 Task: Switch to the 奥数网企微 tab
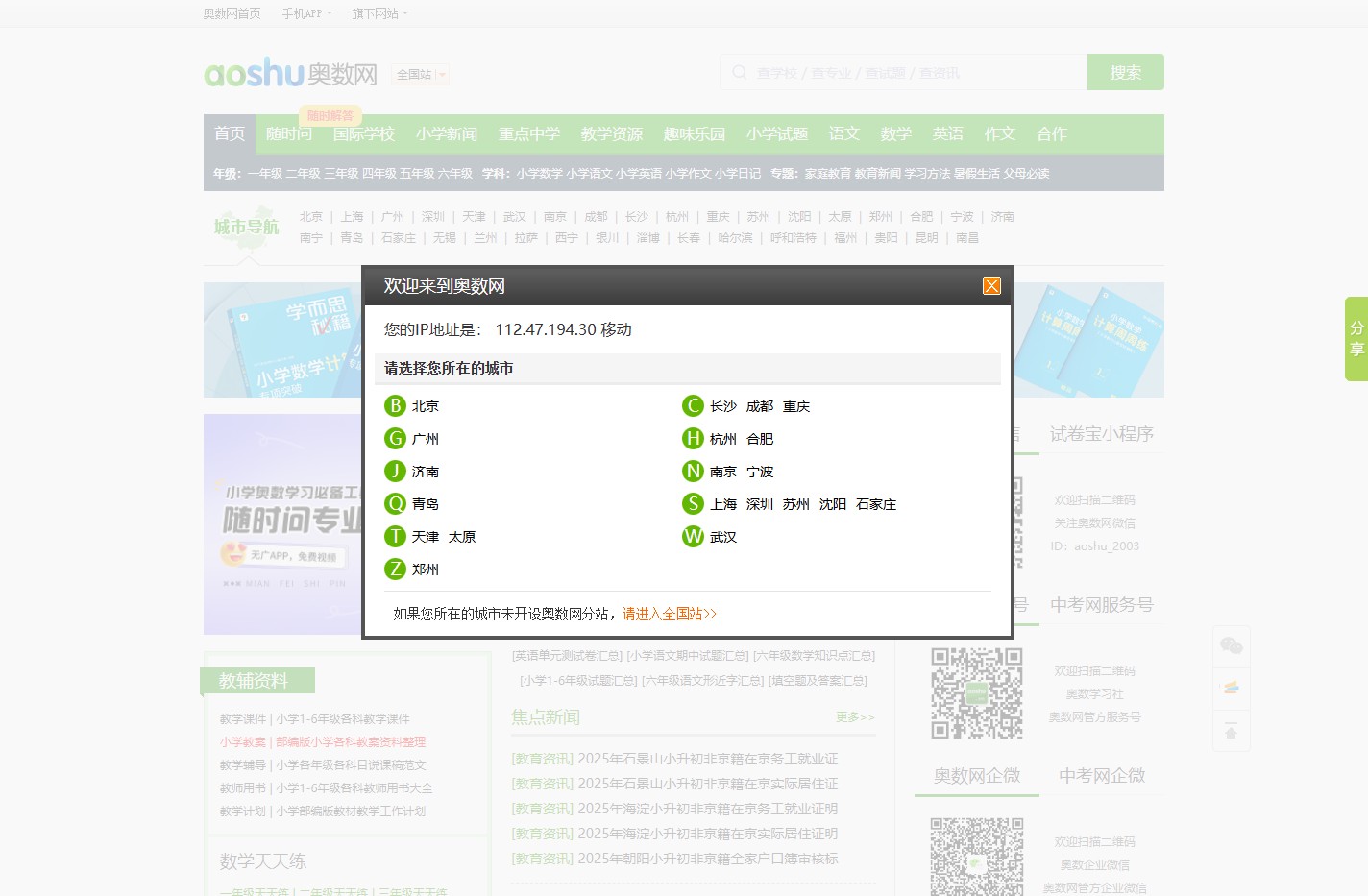tap(977, 776)
